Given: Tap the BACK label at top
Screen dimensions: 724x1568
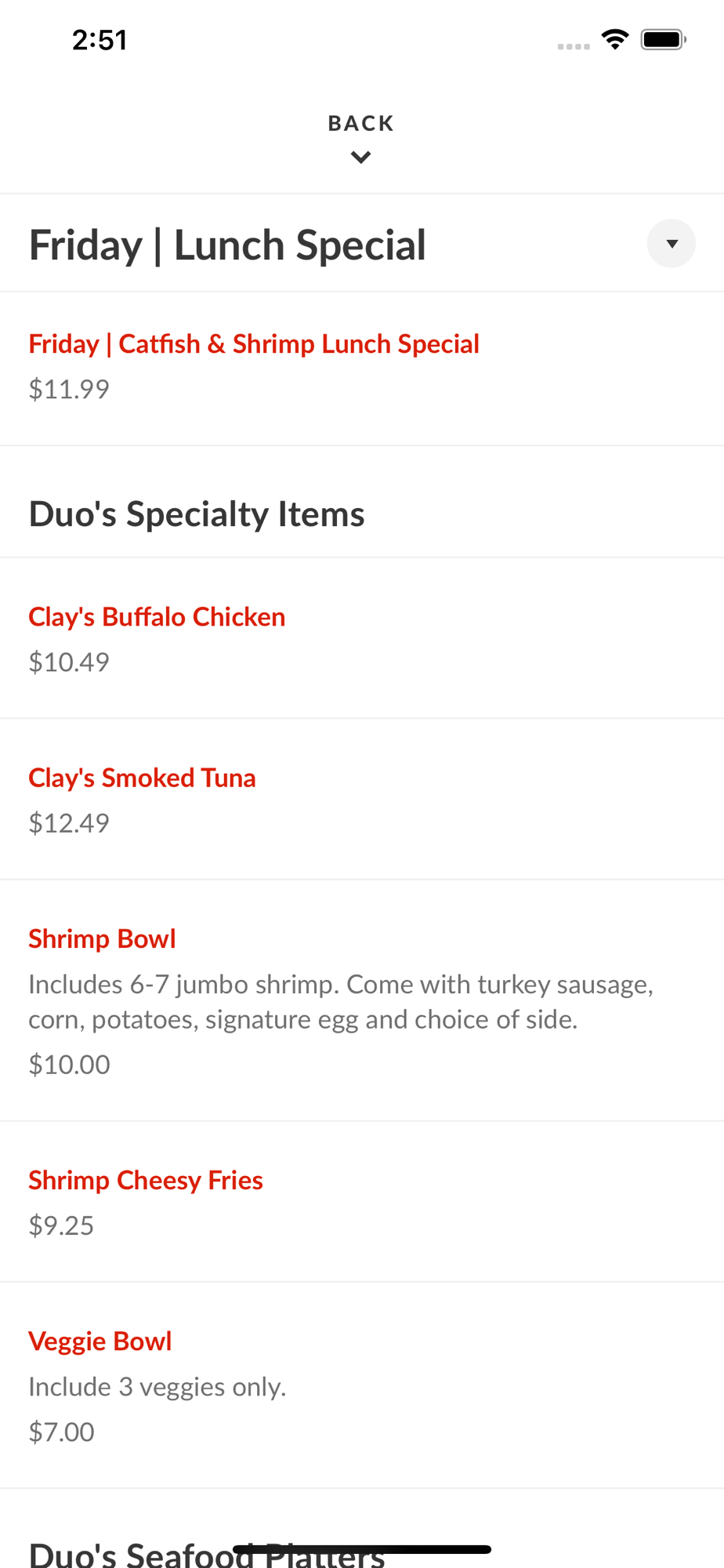Looking at the screenshot, I should (361, 123).
